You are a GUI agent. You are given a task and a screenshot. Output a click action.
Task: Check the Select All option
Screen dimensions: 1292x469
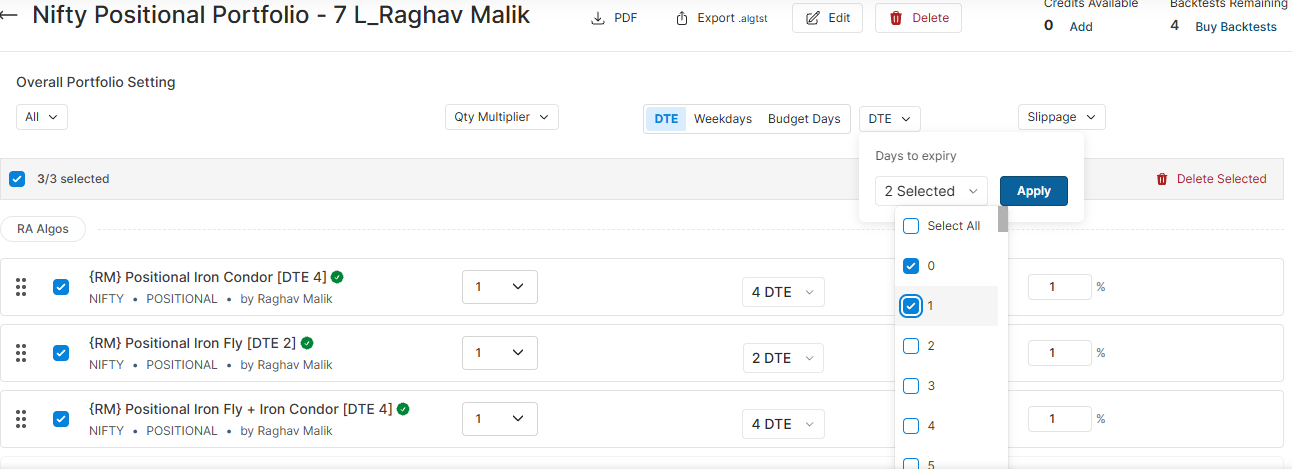[911, 226]
